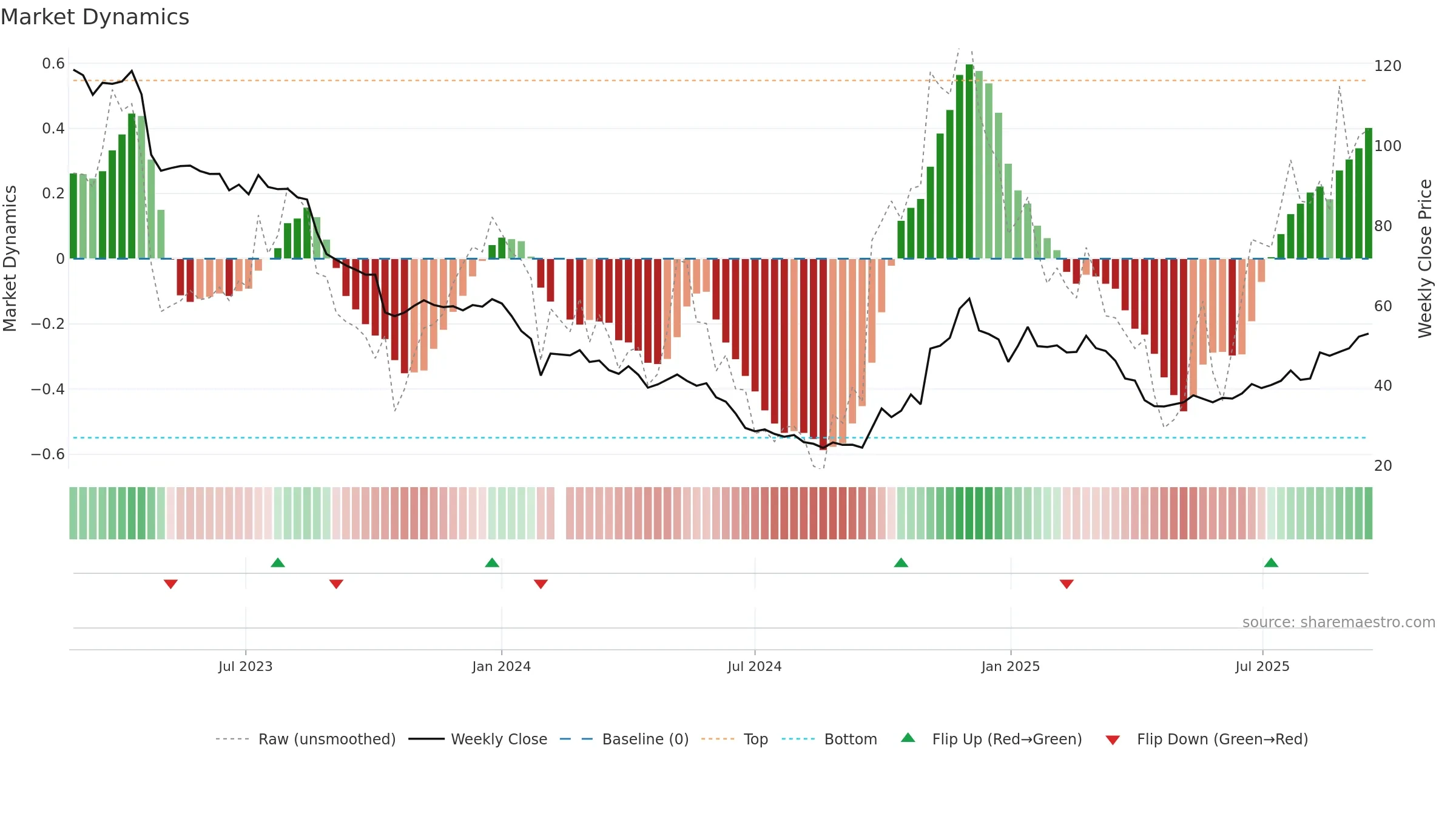Click the 20 right axis tick label
1456x819 pixels.
tap(1383, 465)
